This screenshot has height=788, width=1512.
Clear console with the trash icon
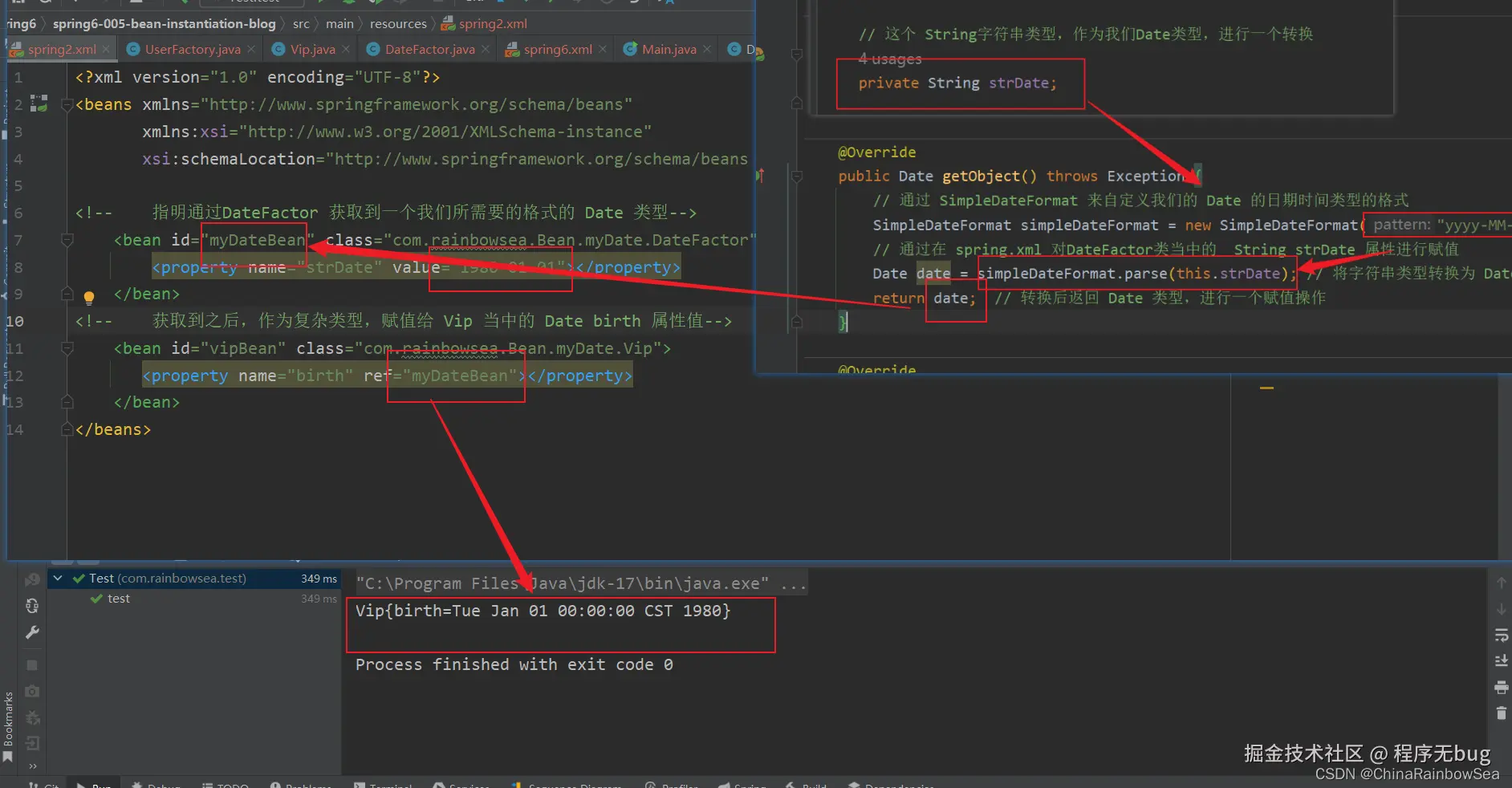coord(1502,713)
